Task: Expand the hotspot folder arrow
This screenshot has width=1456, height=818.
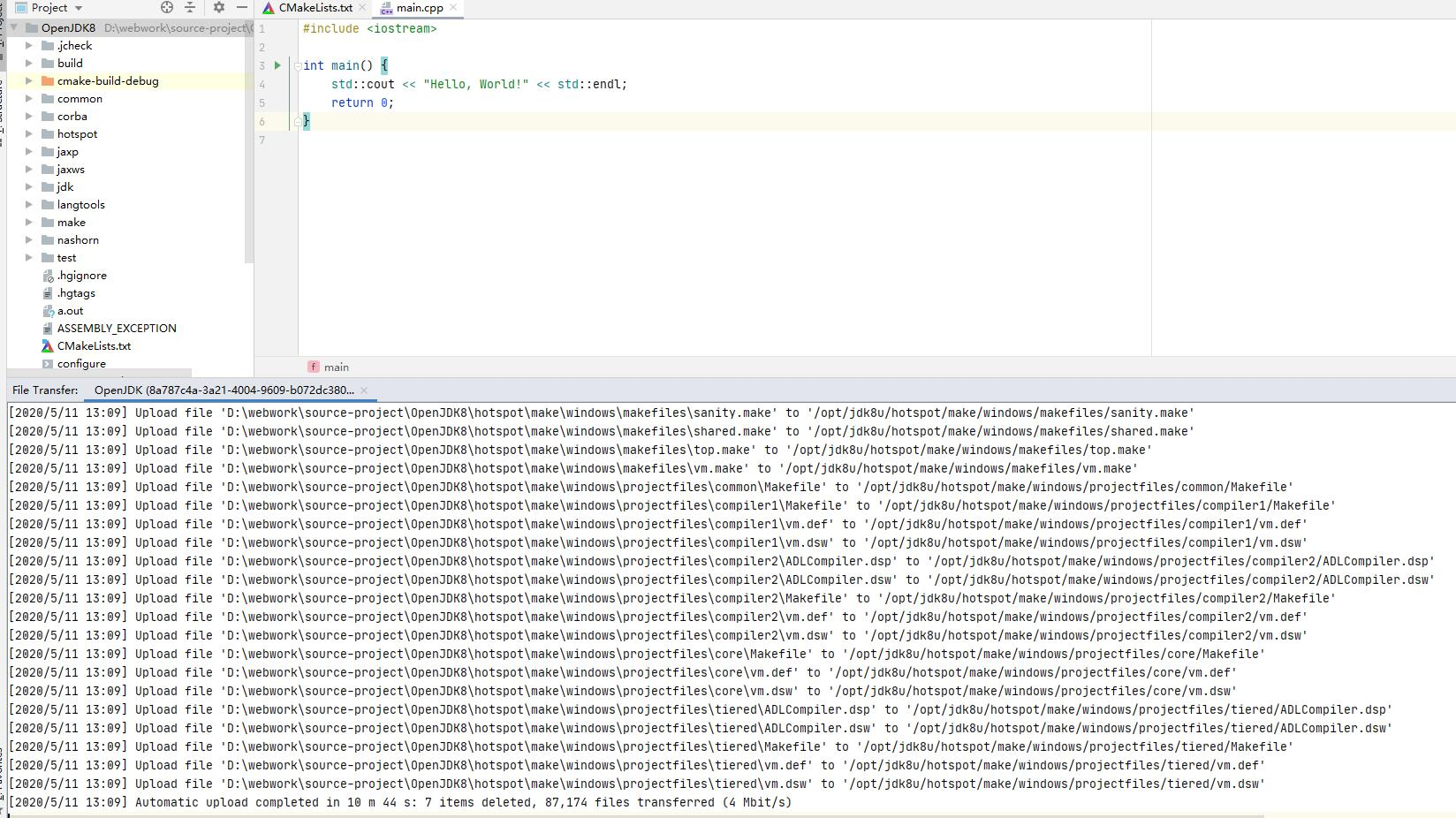Action: click(29, 133)
